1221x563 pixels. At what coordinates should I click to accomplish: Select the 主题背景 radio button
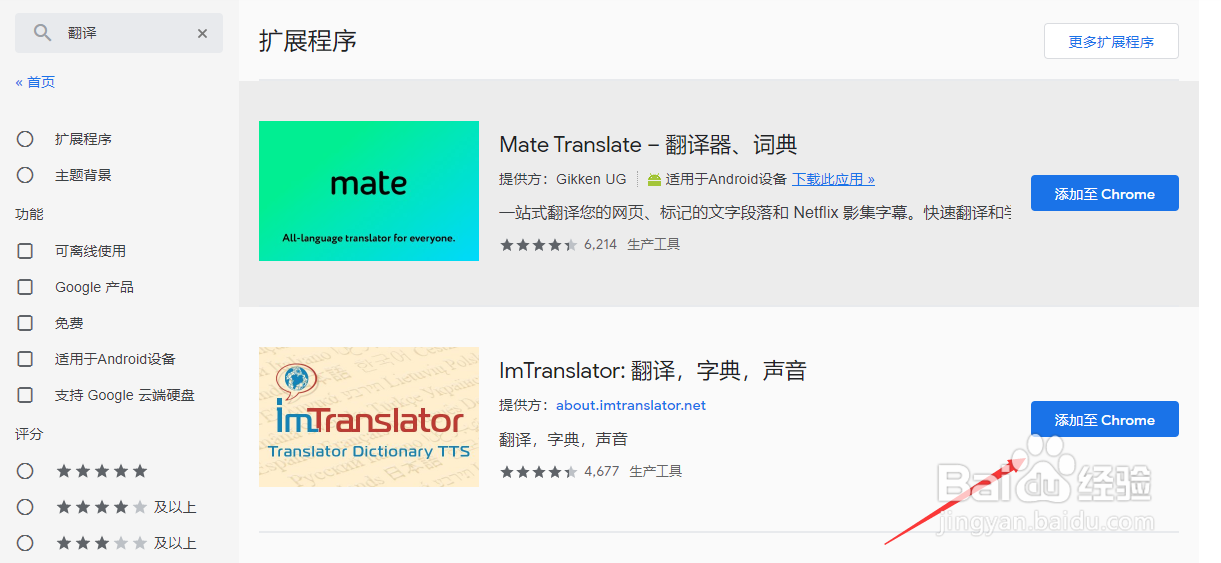coord(25,175)
